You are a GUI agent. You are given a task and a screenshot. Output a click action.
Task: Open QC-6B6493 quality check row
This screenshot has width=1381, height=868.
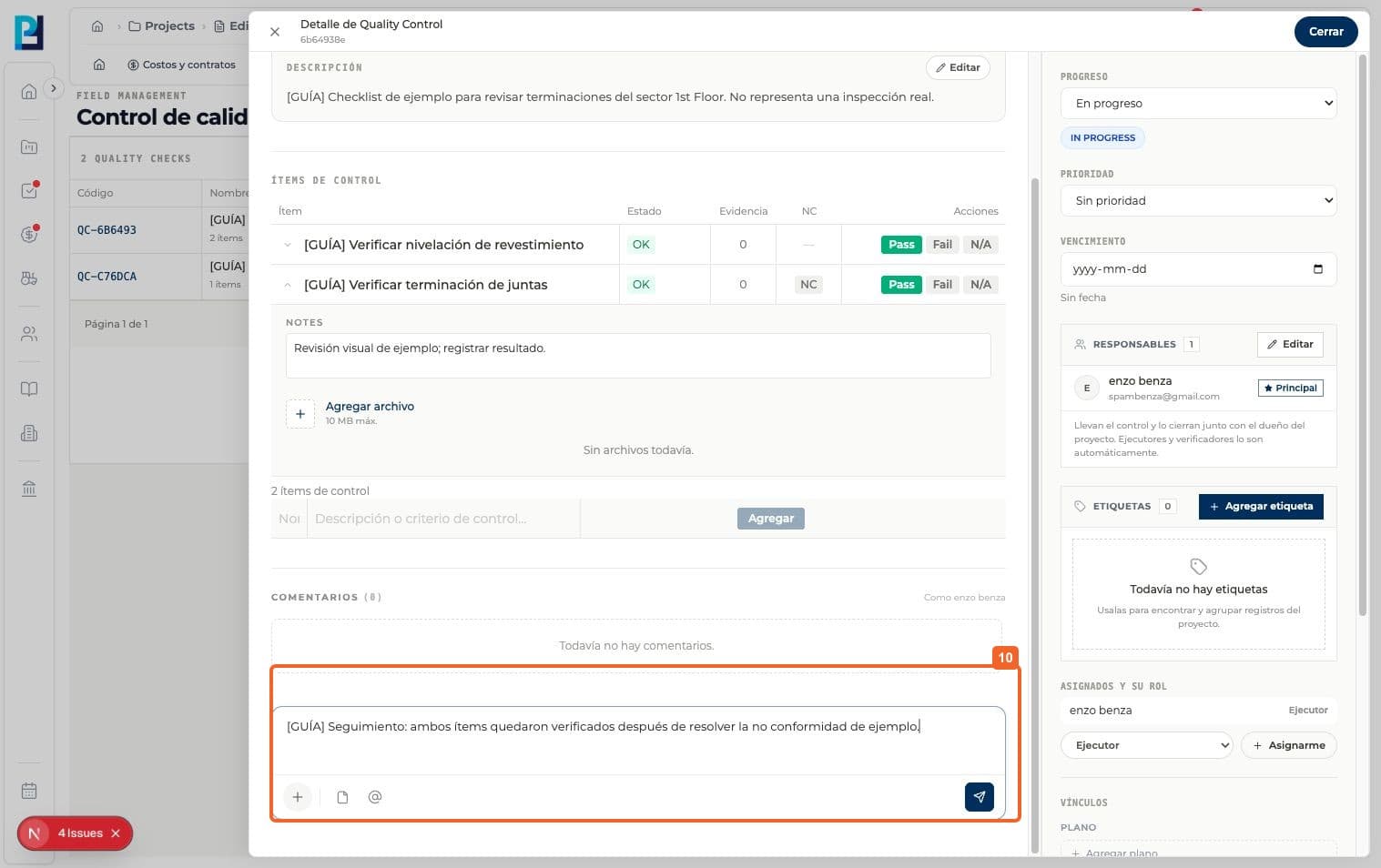click(x=107, y=230)
